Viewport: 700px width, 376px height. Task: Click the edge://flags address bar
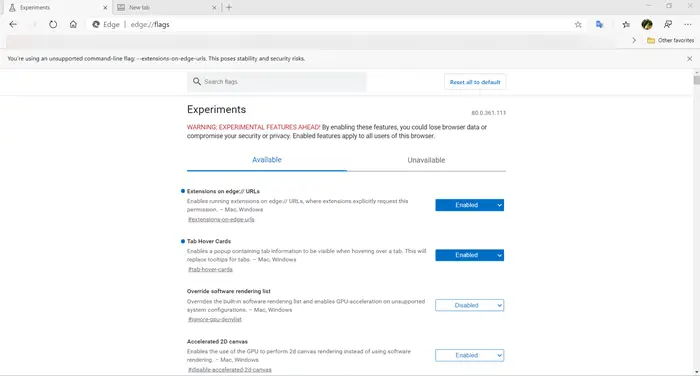click(330, 25)
